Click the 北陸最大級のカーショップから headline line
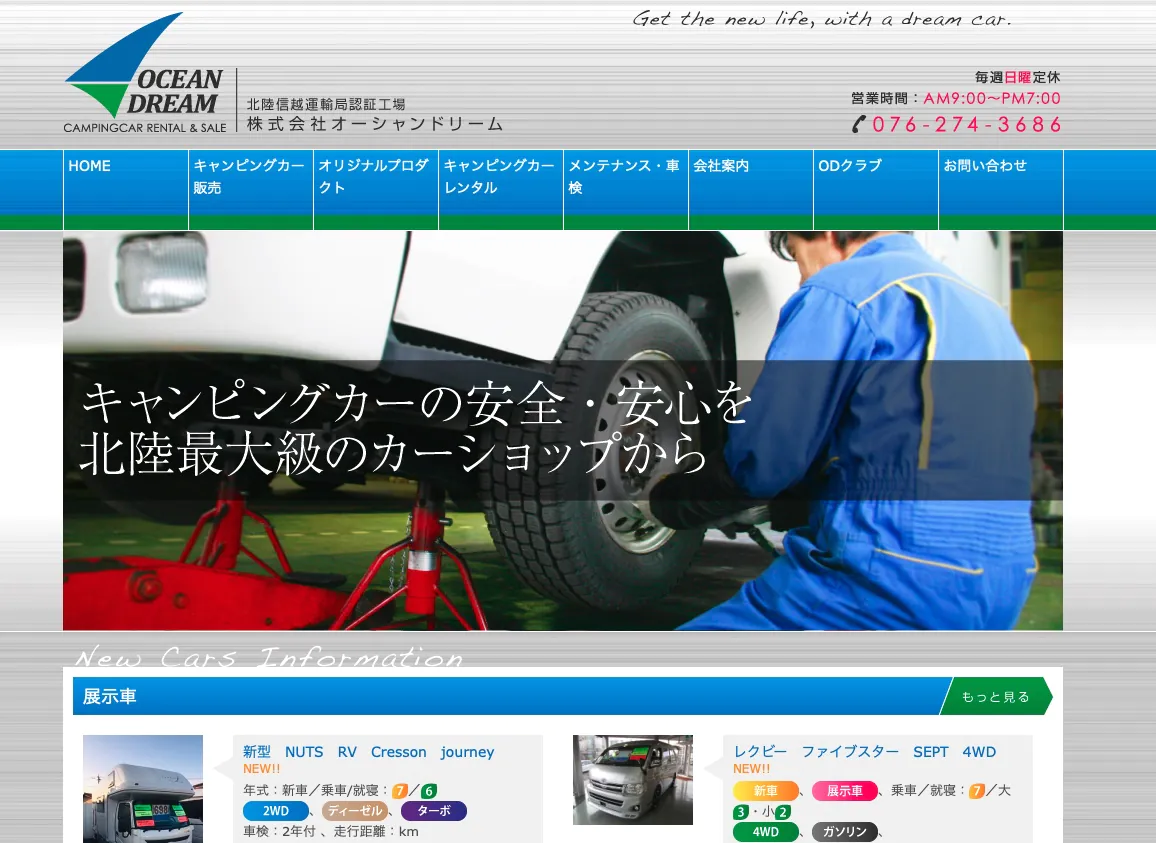 pos(394,452)
